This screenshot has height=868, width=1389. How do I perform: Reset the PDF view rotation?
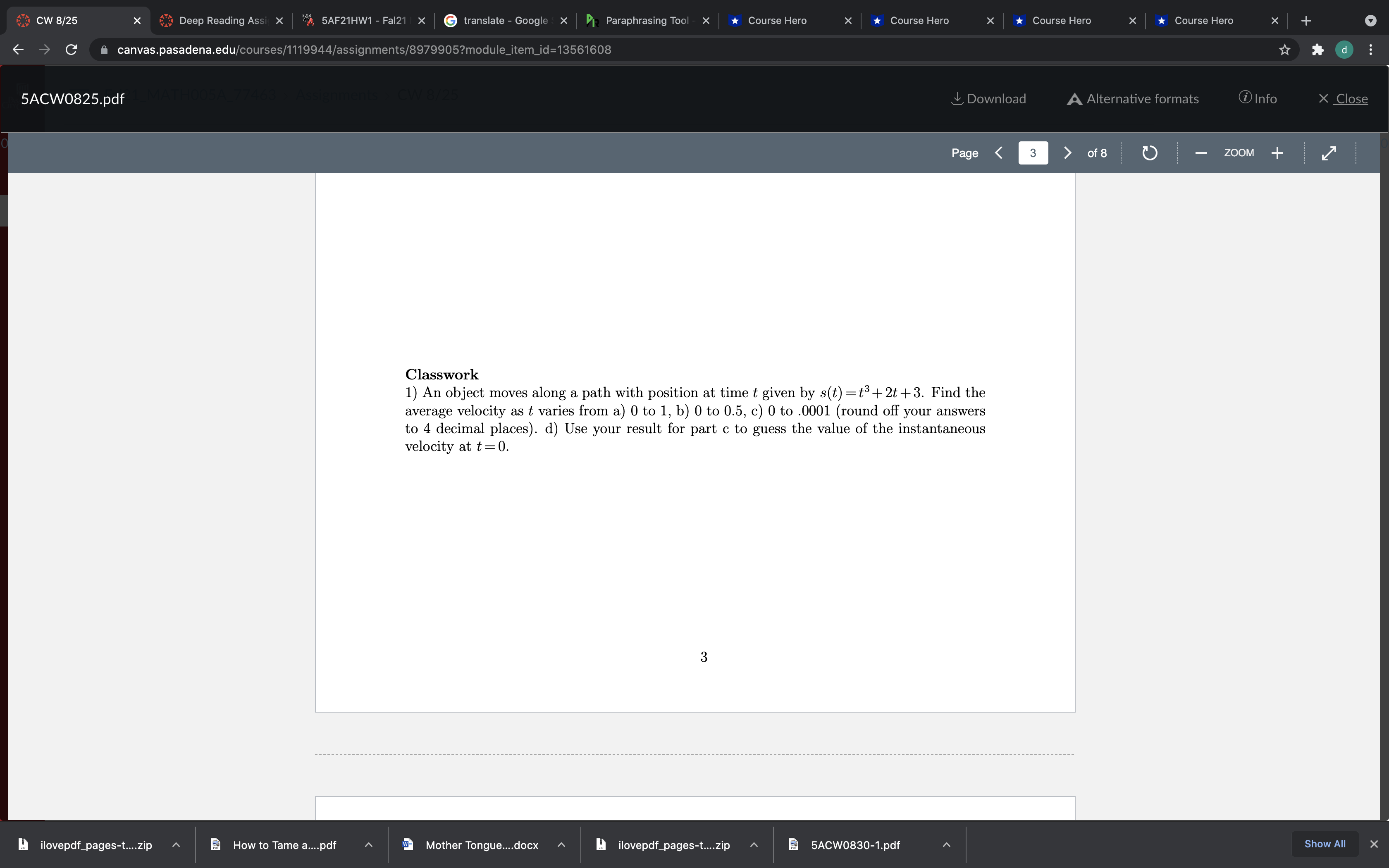pyautogui.click(x=1149, y=152)
